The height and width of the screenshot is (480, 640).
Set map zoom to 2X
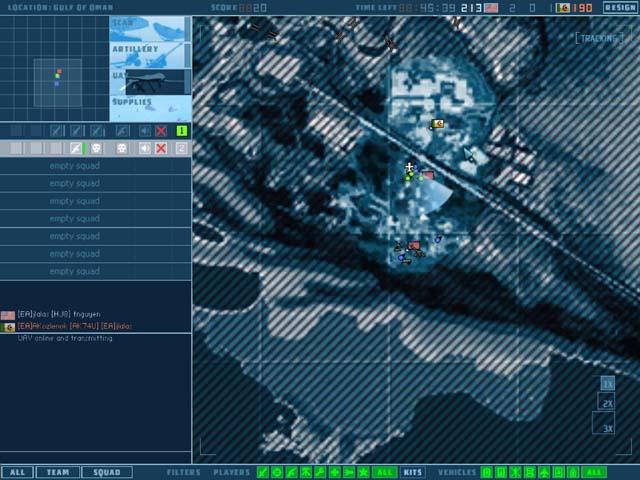click(x=607, y=403)
